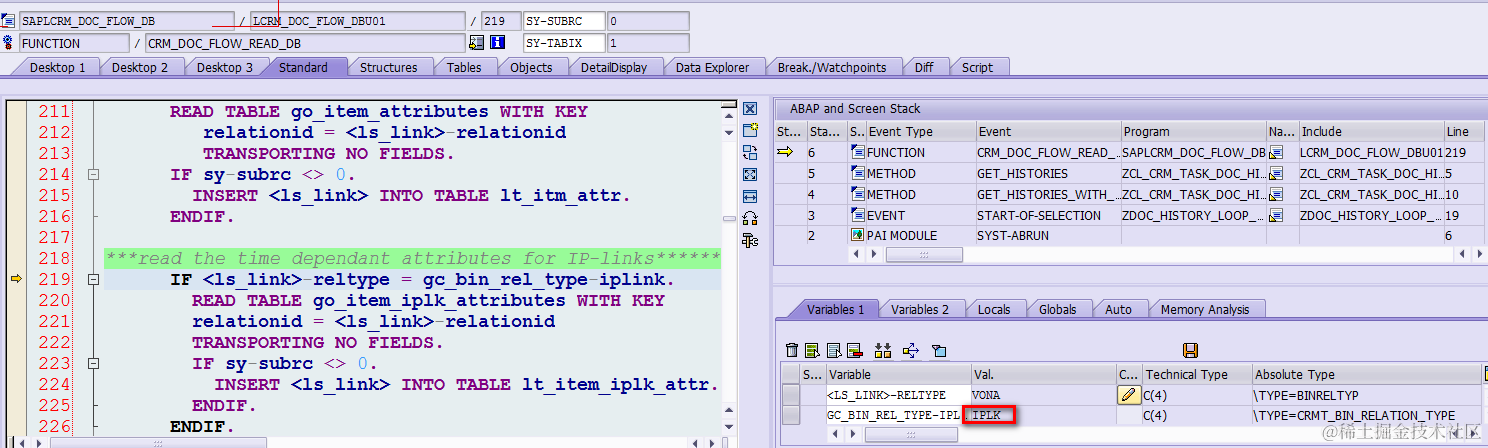Click the gear icon before FUNCTION field
Viewport: 1488px width, 448px height.
(8, 43)
